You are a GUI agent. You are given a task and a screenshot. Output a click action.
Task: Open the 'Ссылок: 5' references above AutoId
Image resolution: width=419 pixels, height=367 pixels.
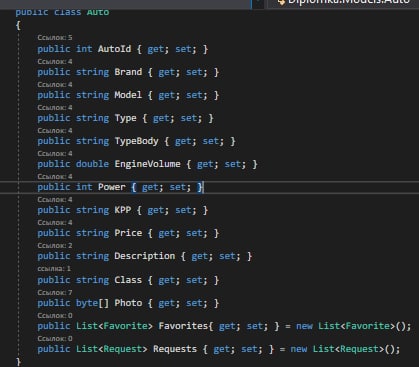[55, 37]
